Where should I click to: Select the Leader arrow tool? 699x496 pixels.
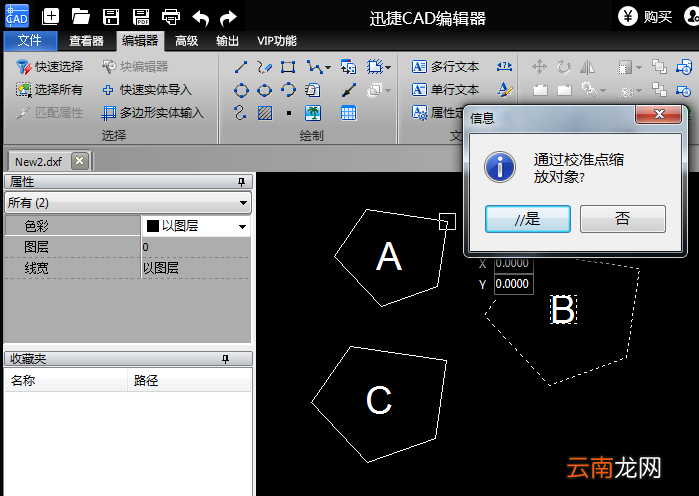pos(349,90)
